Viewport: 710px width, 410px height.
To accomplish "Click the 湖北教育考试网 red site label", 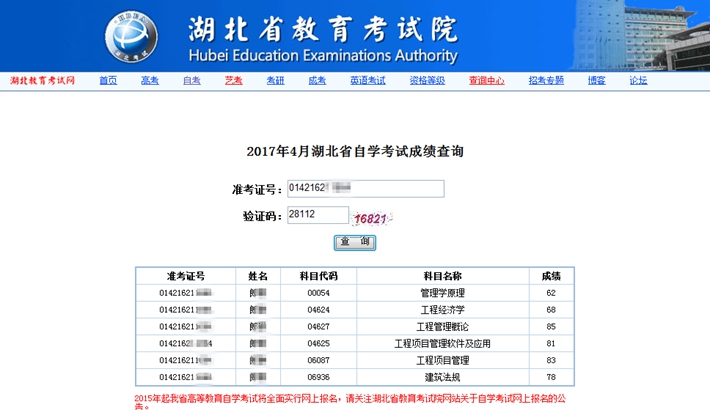I will coord(42,80).
